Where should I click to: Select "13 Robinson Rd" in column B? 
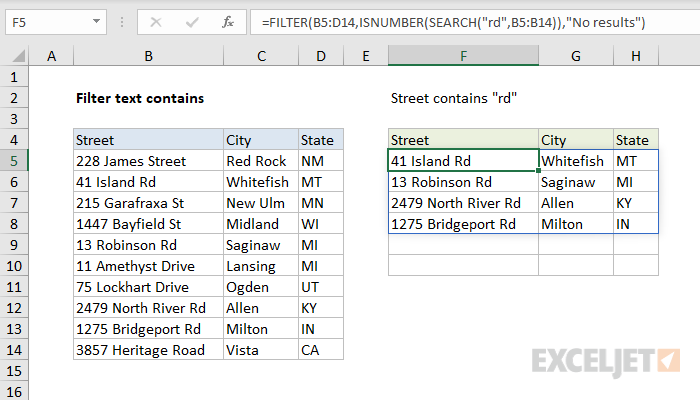click(148, 245)
